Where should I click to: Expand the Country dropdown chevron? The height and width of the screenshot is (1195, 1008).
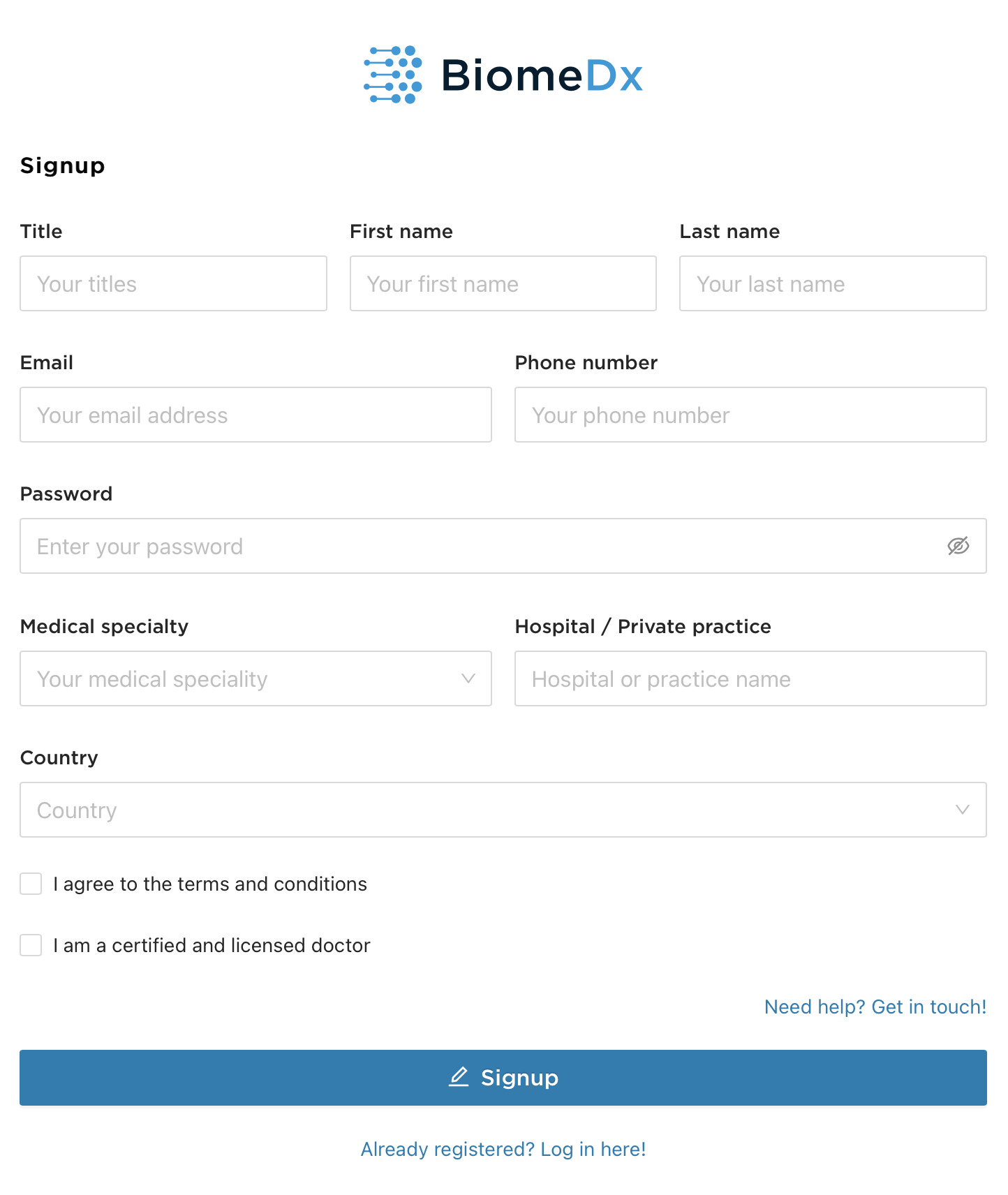(x=963, y=810)
